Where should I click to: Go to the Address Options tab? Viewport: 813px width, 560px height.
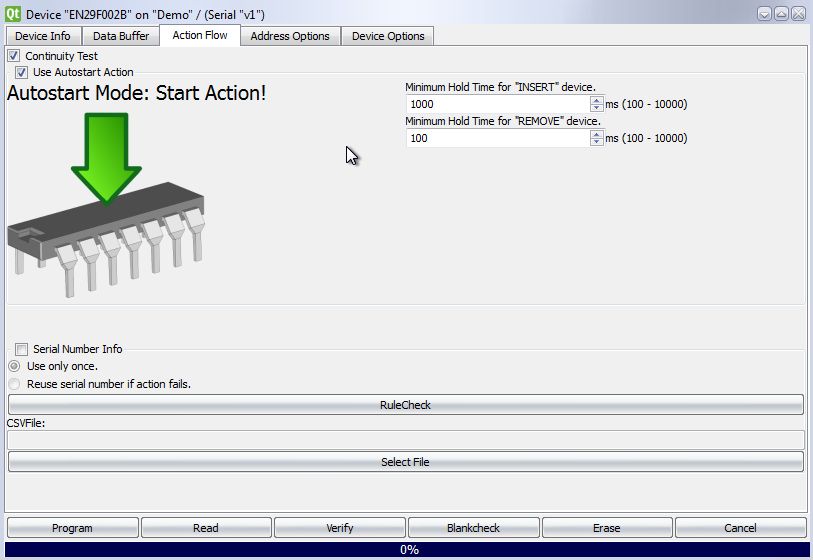pos(290,36)
